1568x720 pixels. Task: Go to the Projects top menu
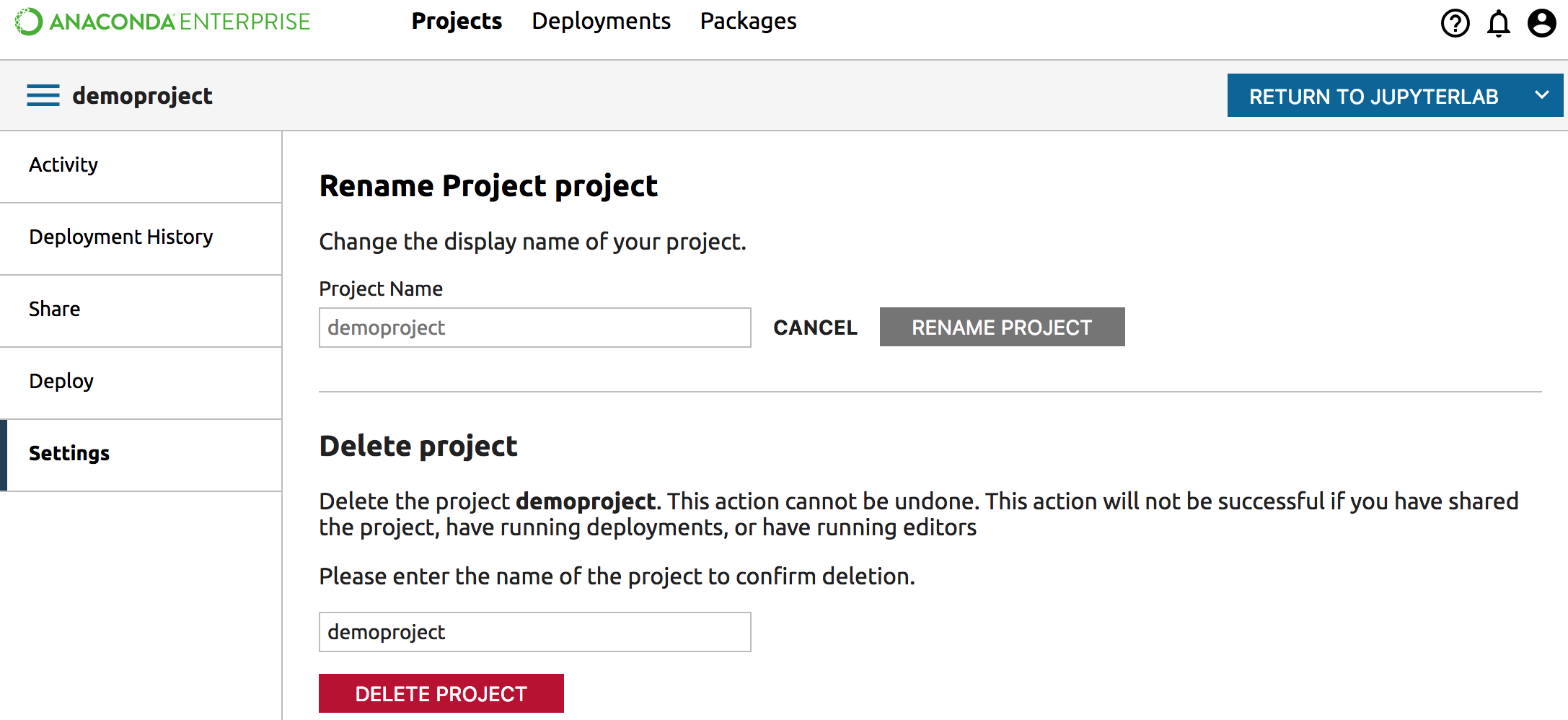point(457,22)
